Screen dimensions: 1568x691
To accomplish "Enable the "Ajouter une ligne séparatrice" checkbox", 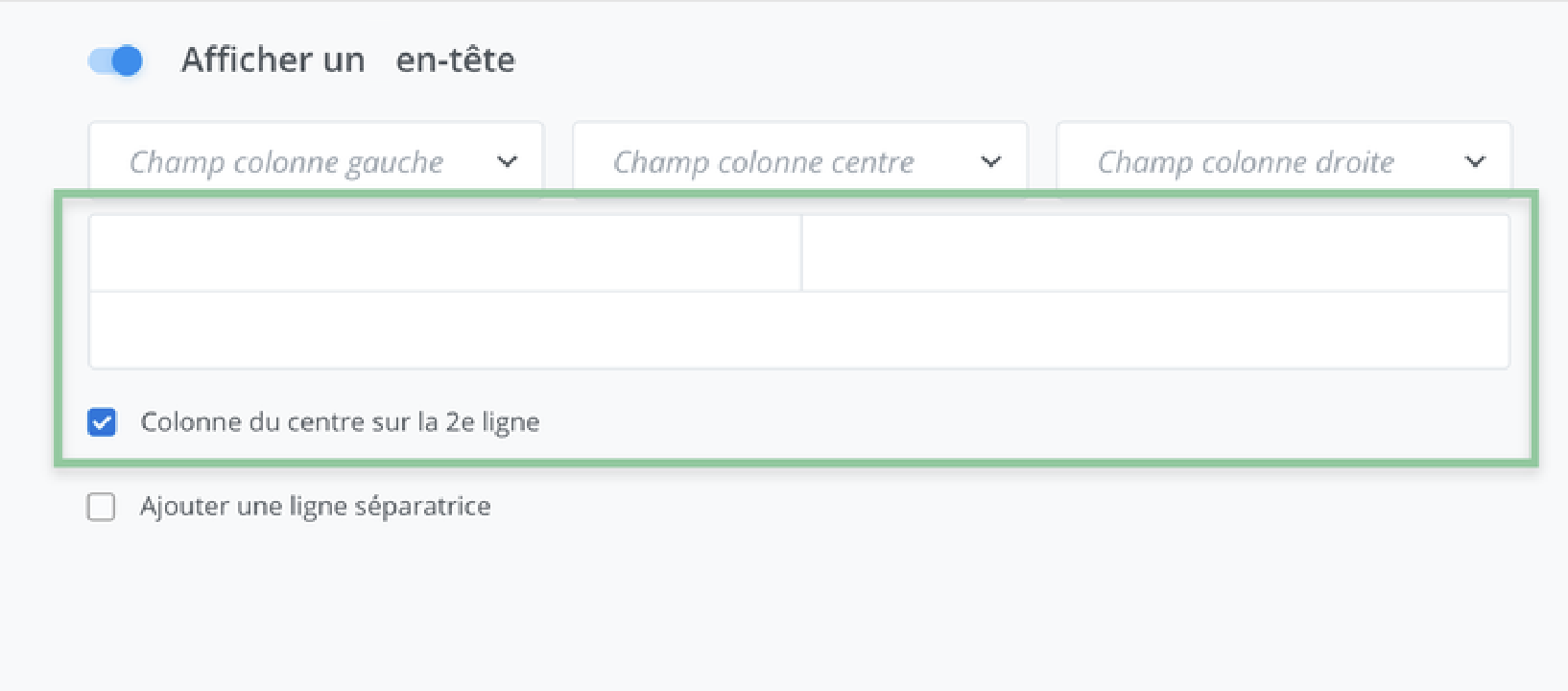I will (101, 507).
